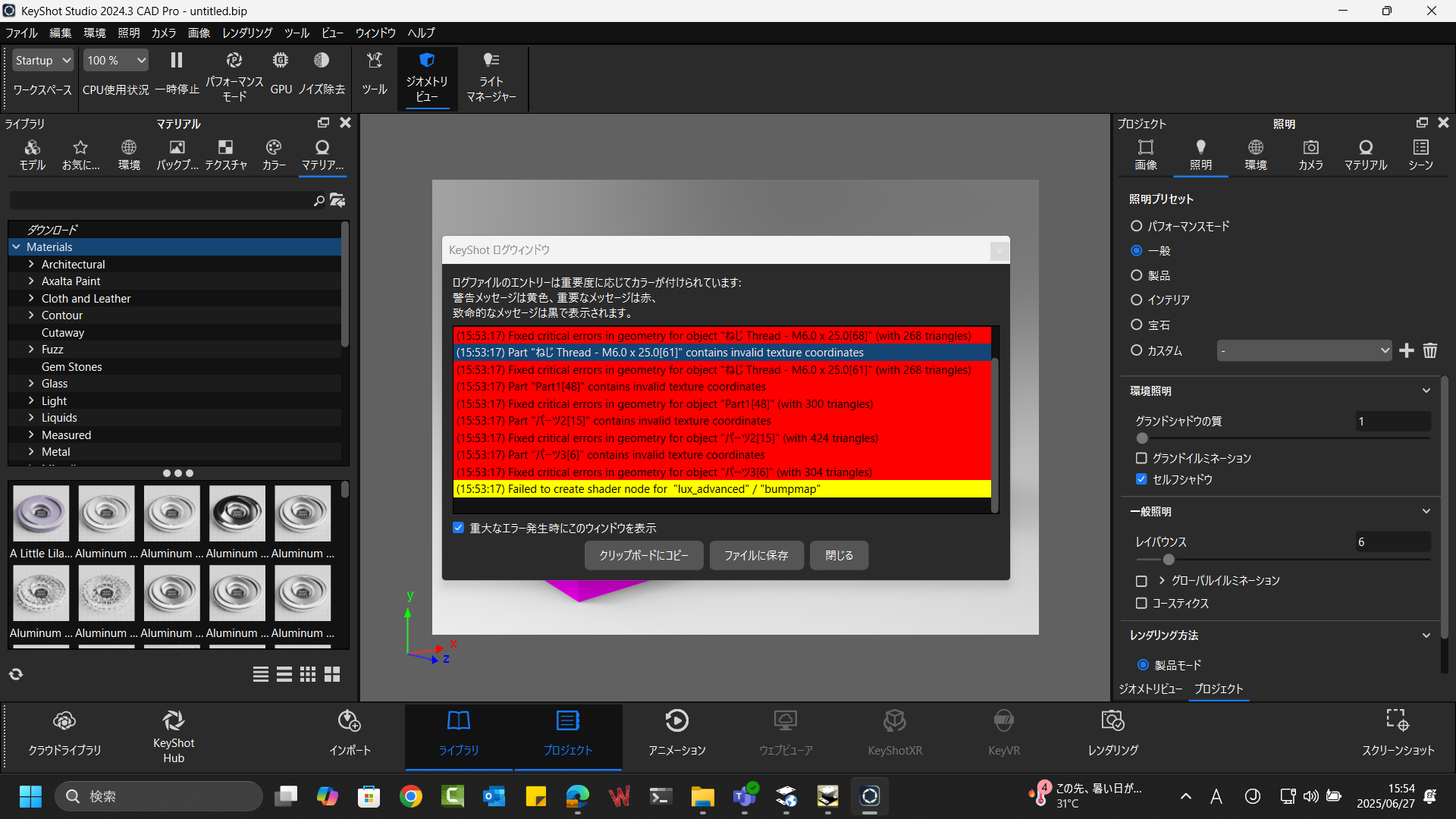Switch library to large grid view

point(332,674)
